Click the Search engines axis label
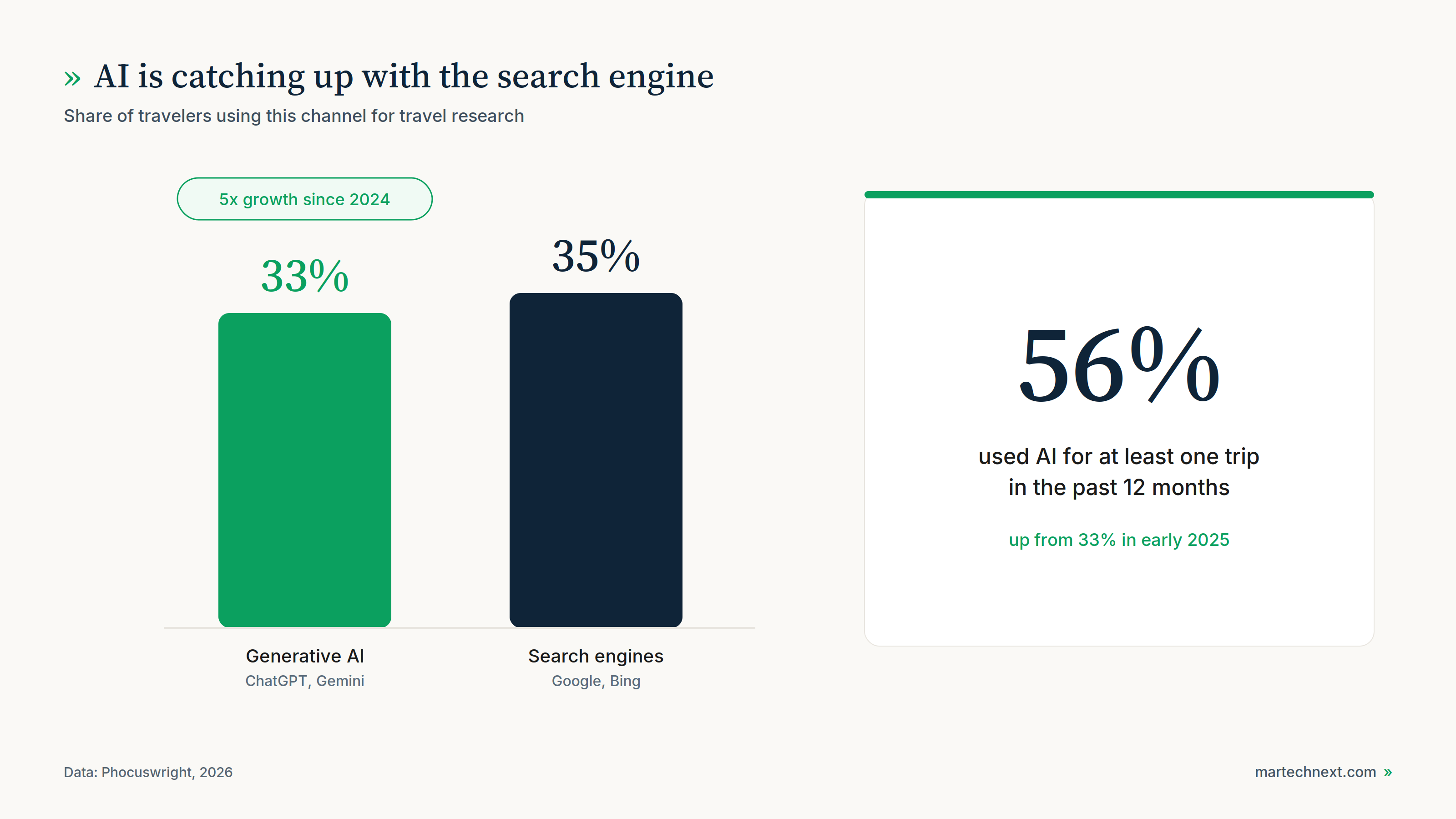This screenshot has width=1456, height=819. 596,656
